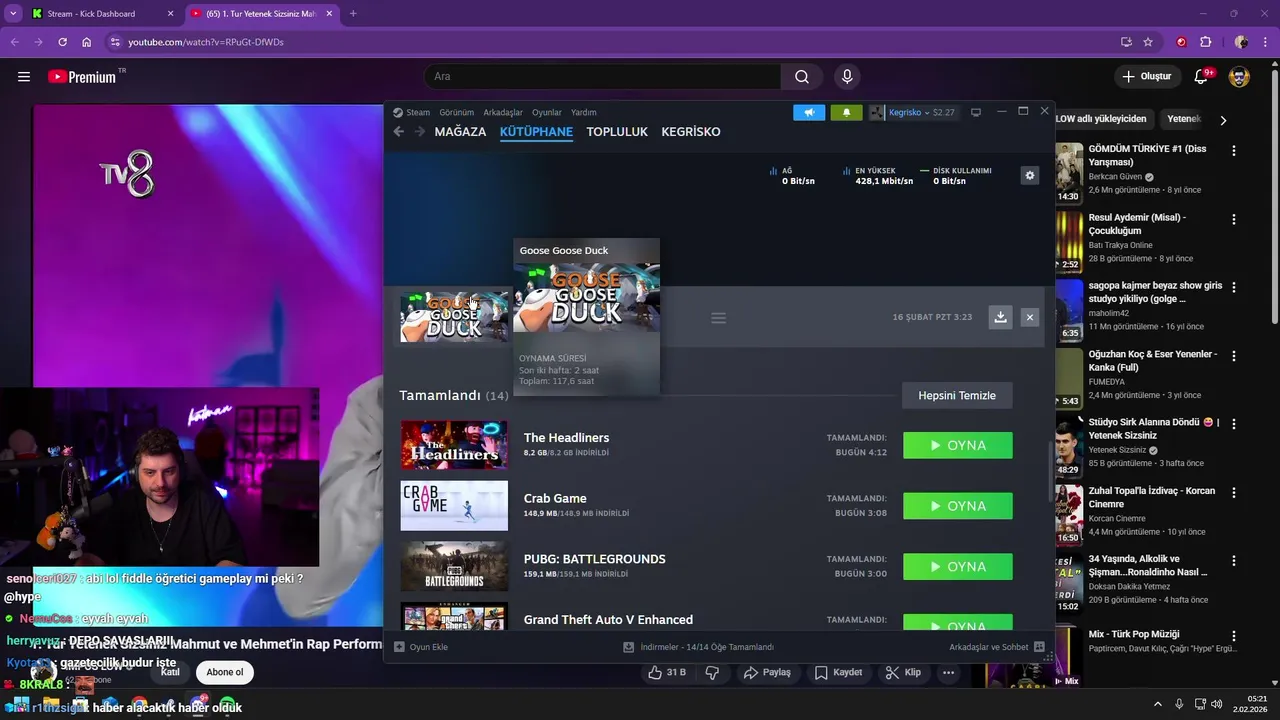Open Arkadaşlar ve Sohbet panel
Image resolution: width=1280 pixels, height=720 pixels.
[996, 647]
